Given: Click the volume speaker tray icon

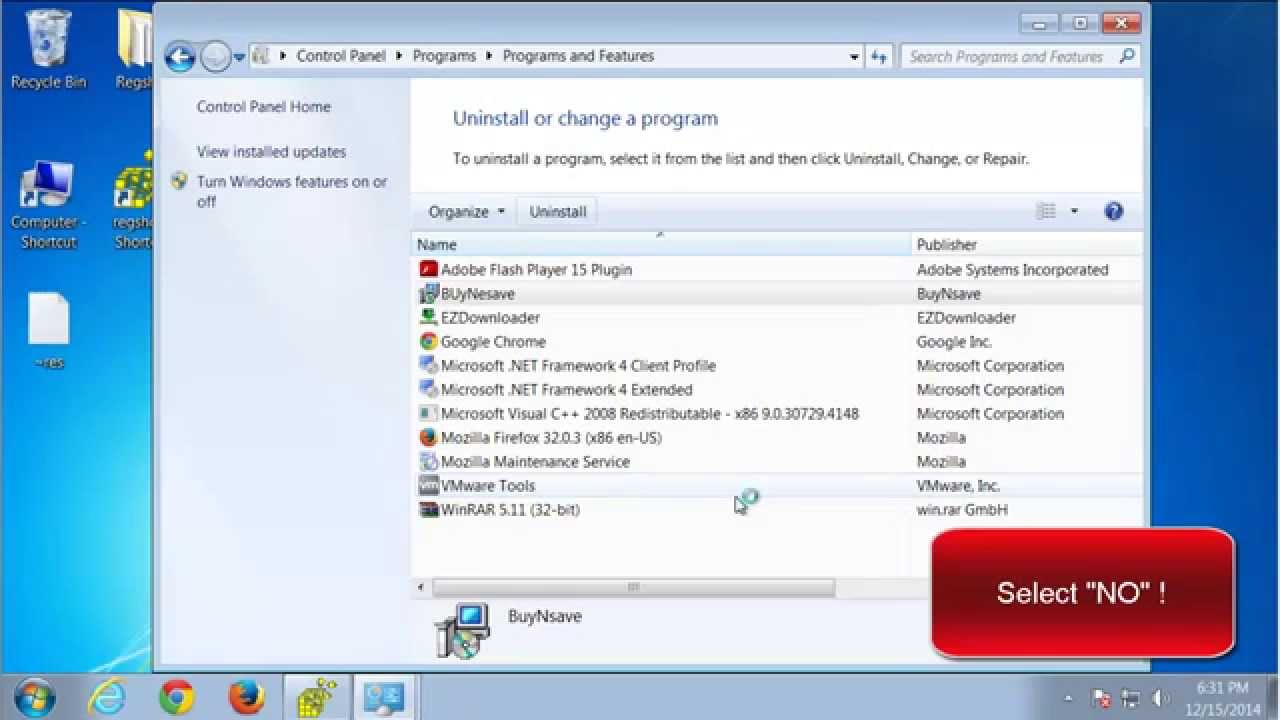Looking at the screenshot, I should coord(1161,698).
